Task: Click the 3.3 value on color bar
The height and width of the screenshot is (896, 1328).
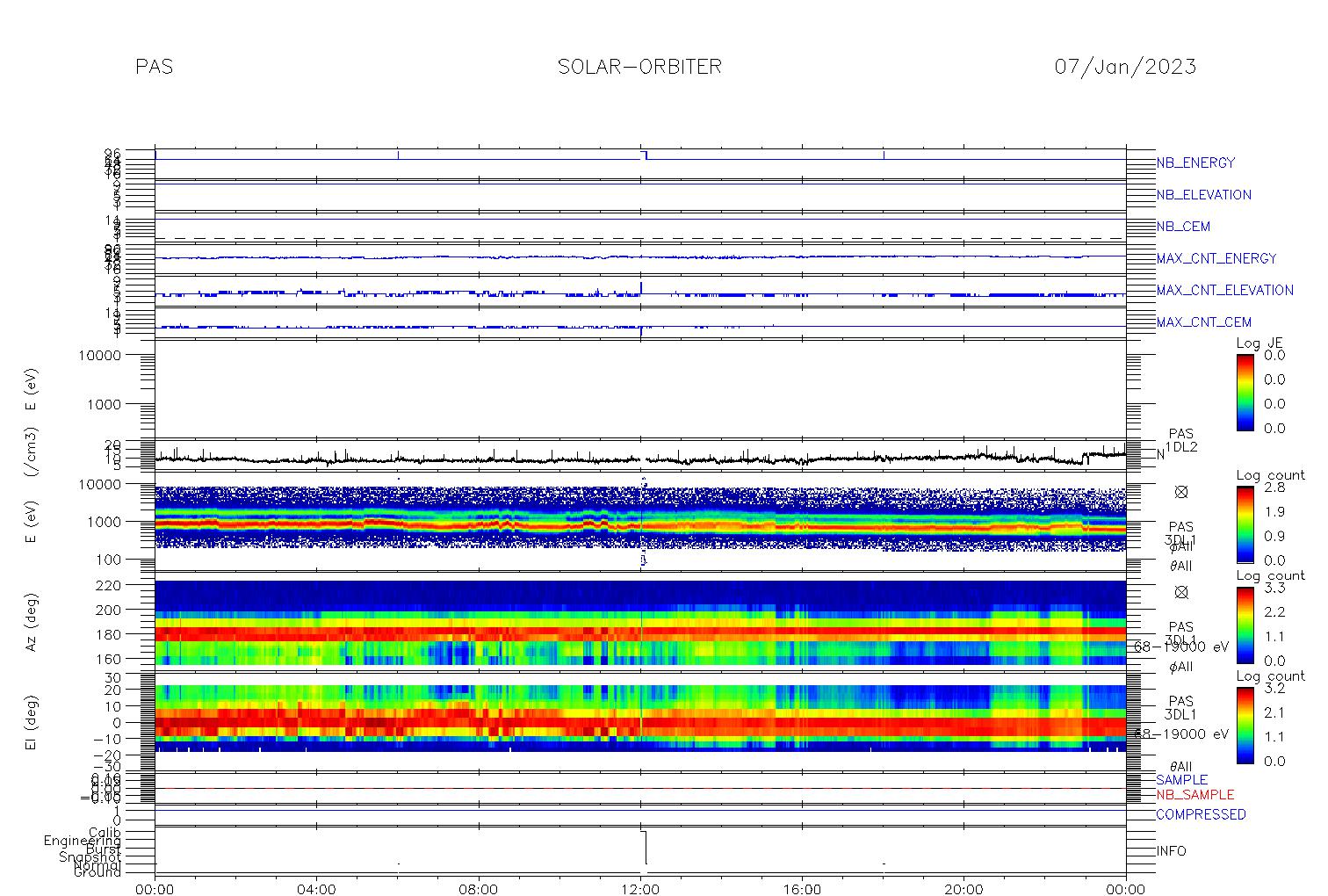Action: [x=1274, y=588]
